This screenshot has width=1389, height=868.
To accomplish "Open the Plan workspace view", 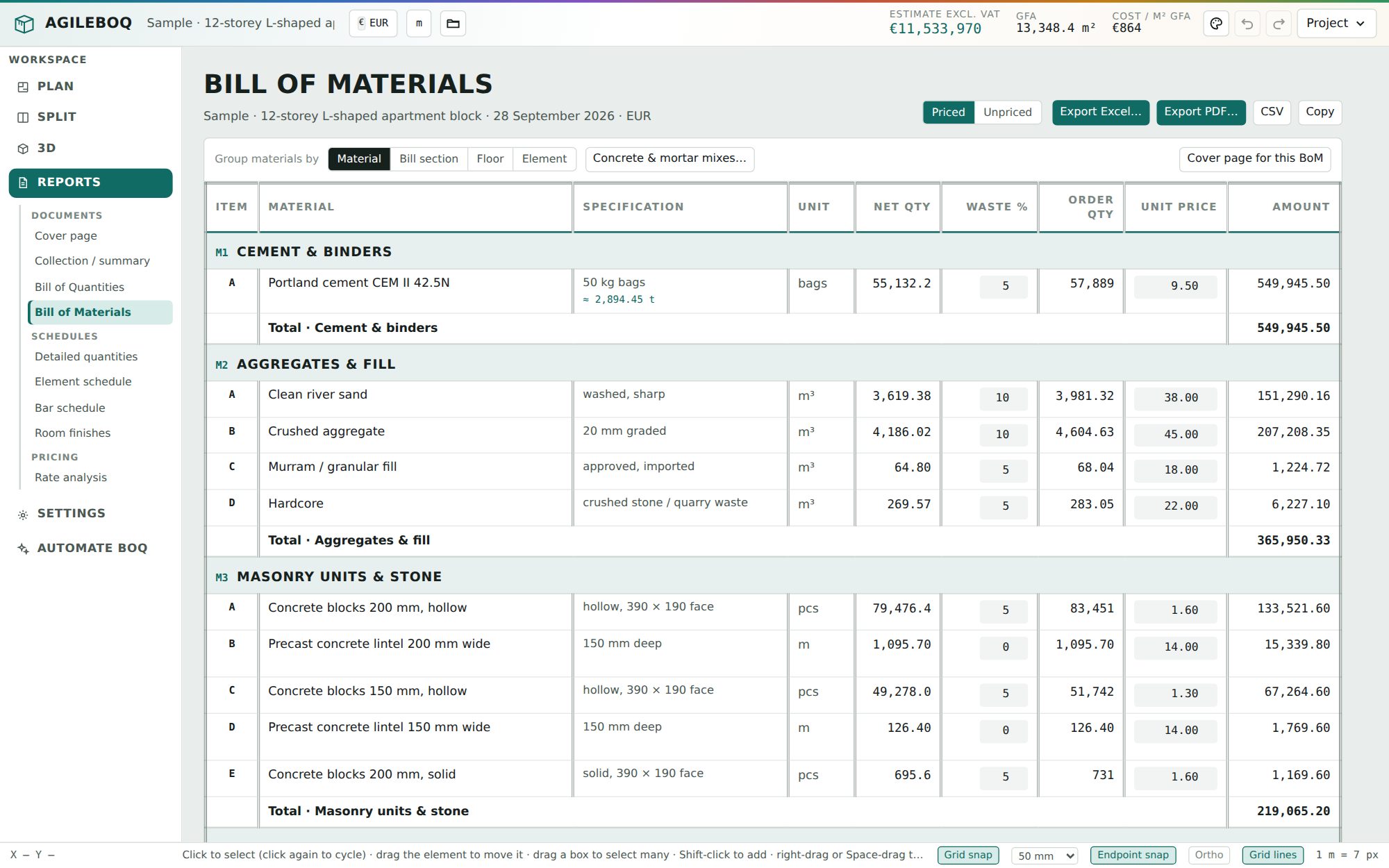I will [90, 87].
